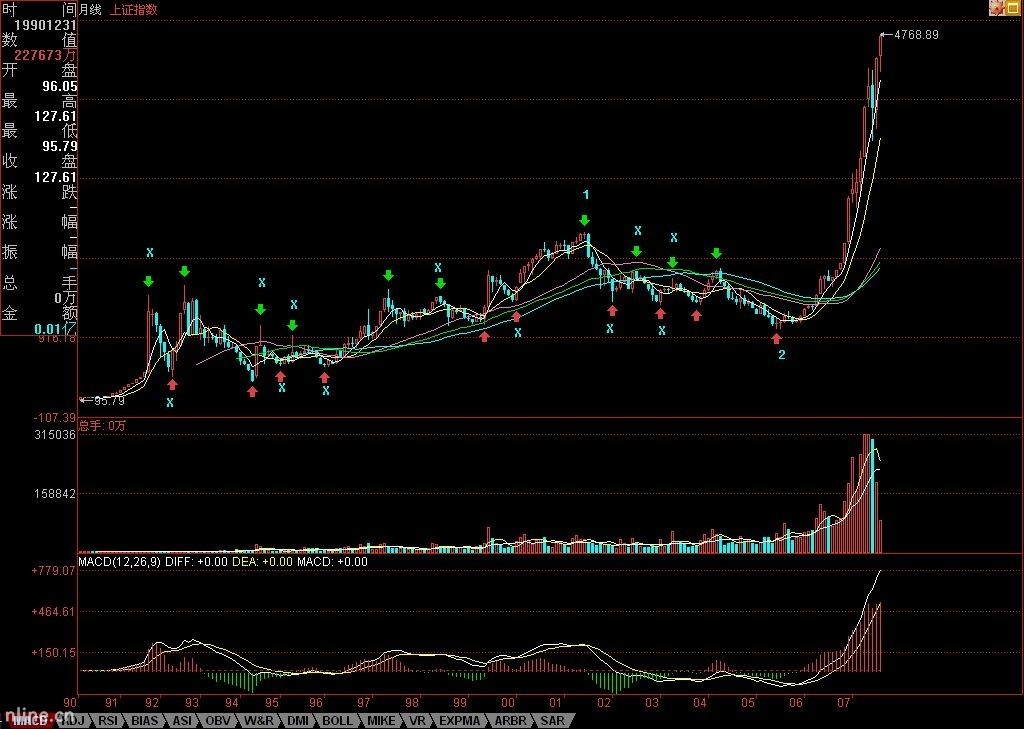Switch to the W&R indicator tab

pyautogui.click(x=259, y=721)
